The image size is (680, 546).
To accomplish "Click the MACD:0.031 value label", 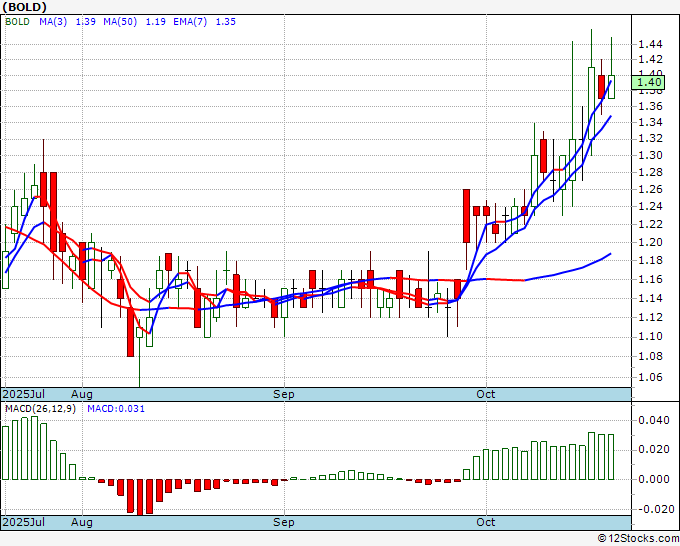I will pyautogui.click(x=116, y=409).
